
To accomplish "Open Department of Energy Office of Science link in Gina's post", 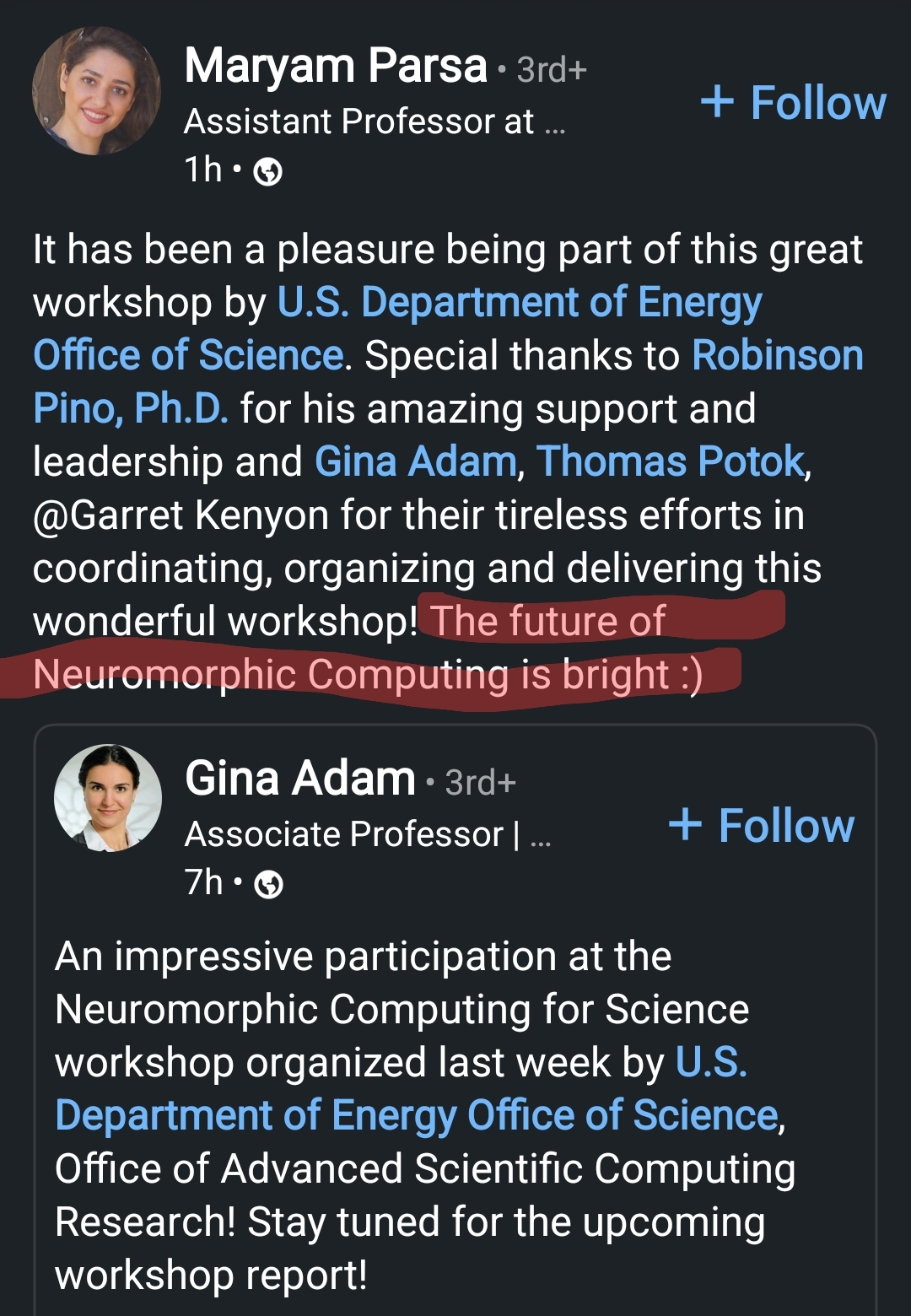I will [417, 1115].
